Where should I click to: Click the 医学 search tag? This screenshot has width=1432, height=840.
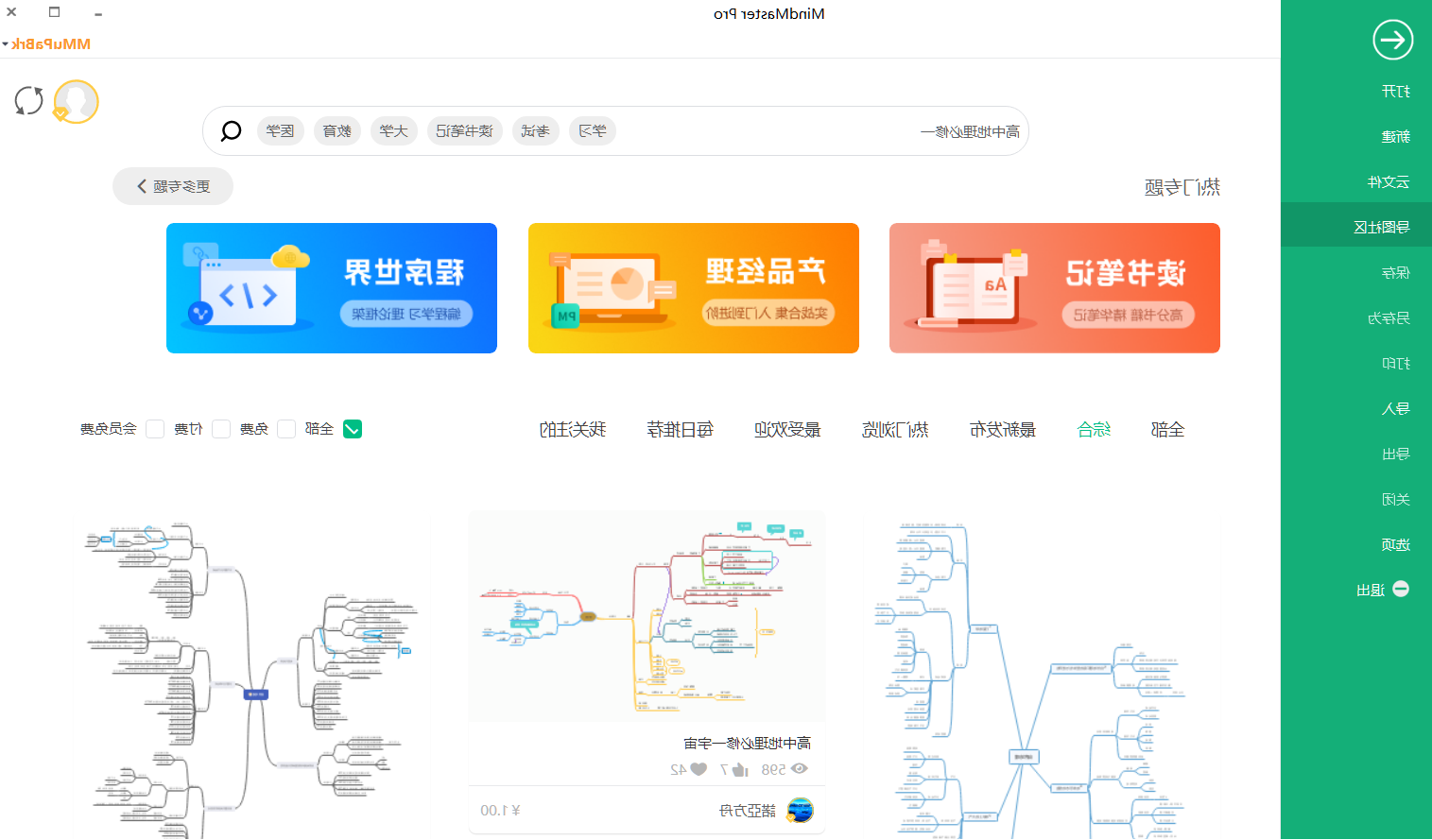pyautogui.click(x=281, y=131)
